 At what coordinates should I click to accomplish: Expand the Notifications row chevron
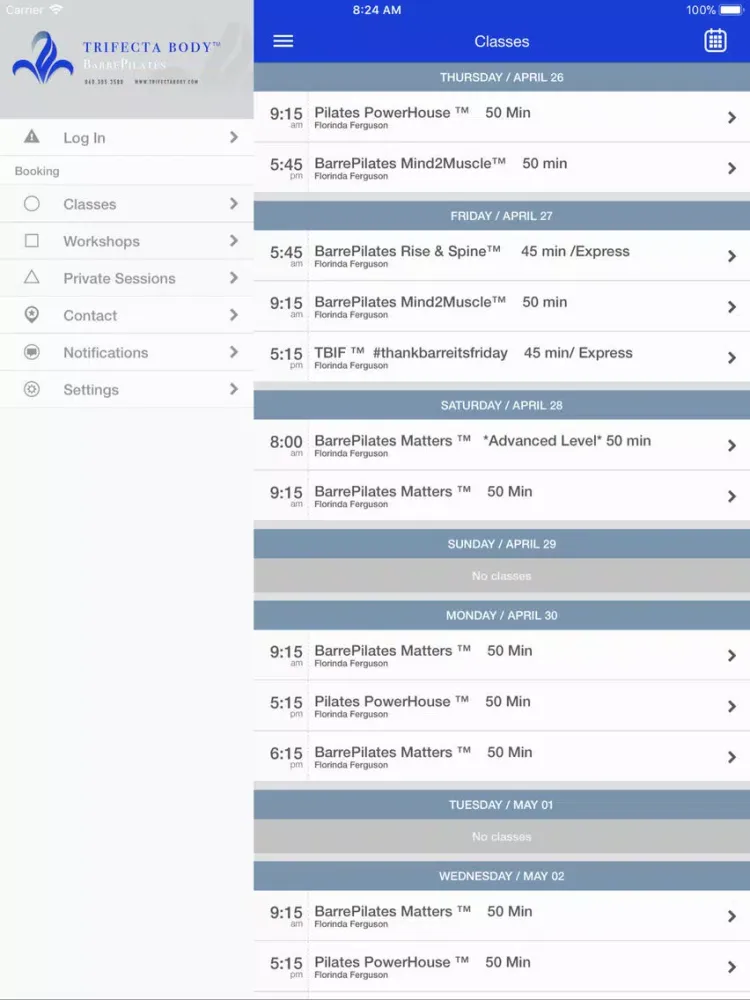pos(234,351)
